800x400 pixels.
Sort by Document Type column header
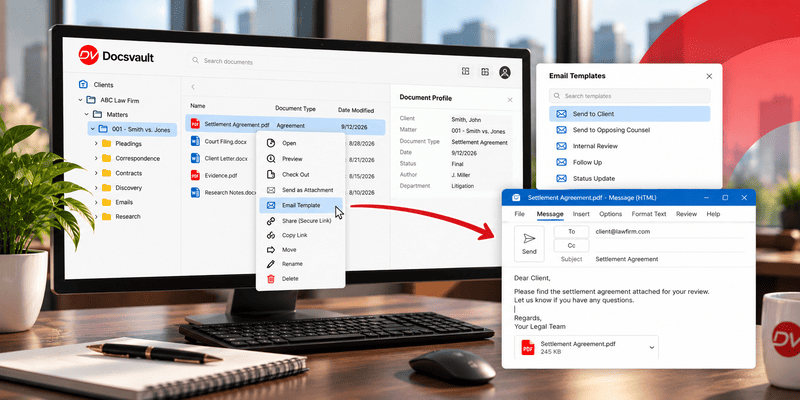295,109
